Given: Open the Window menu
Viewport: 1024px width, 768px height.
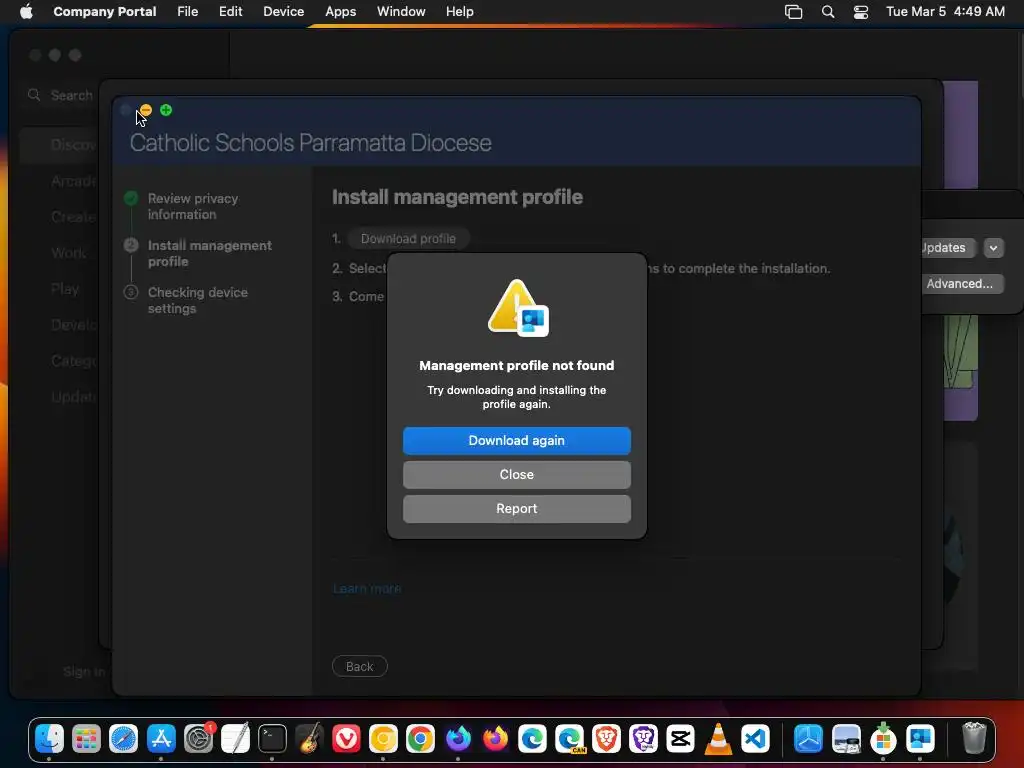Looking at the screenshot, I should coord(401,11).
